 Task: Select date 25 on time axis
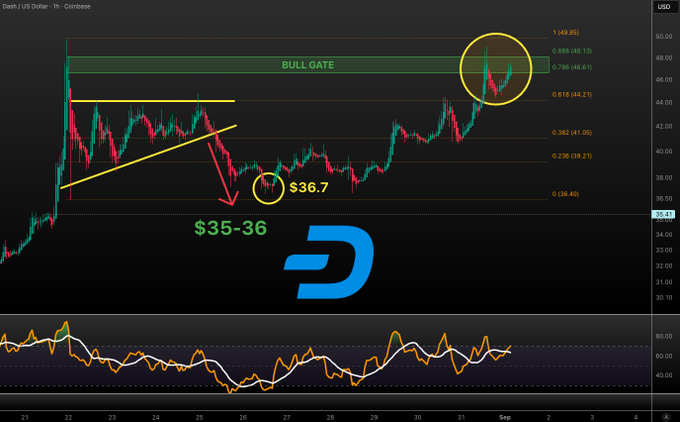coord(199,417)
